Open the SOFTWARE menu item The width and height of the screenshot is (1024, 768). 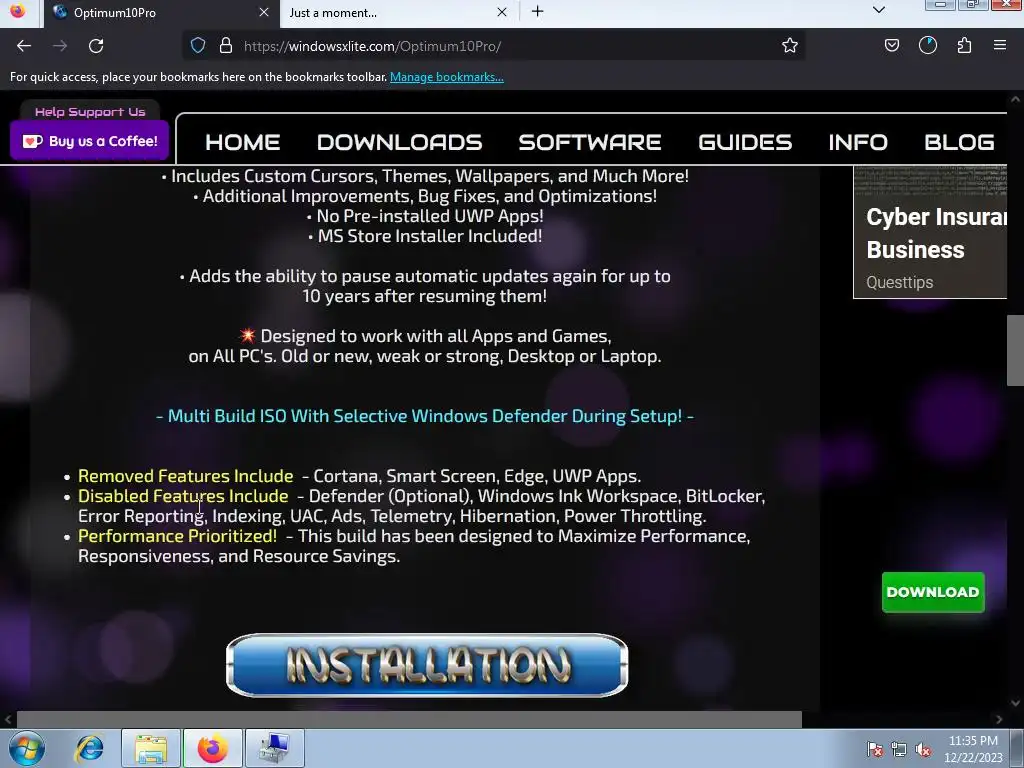coord(590,142)
